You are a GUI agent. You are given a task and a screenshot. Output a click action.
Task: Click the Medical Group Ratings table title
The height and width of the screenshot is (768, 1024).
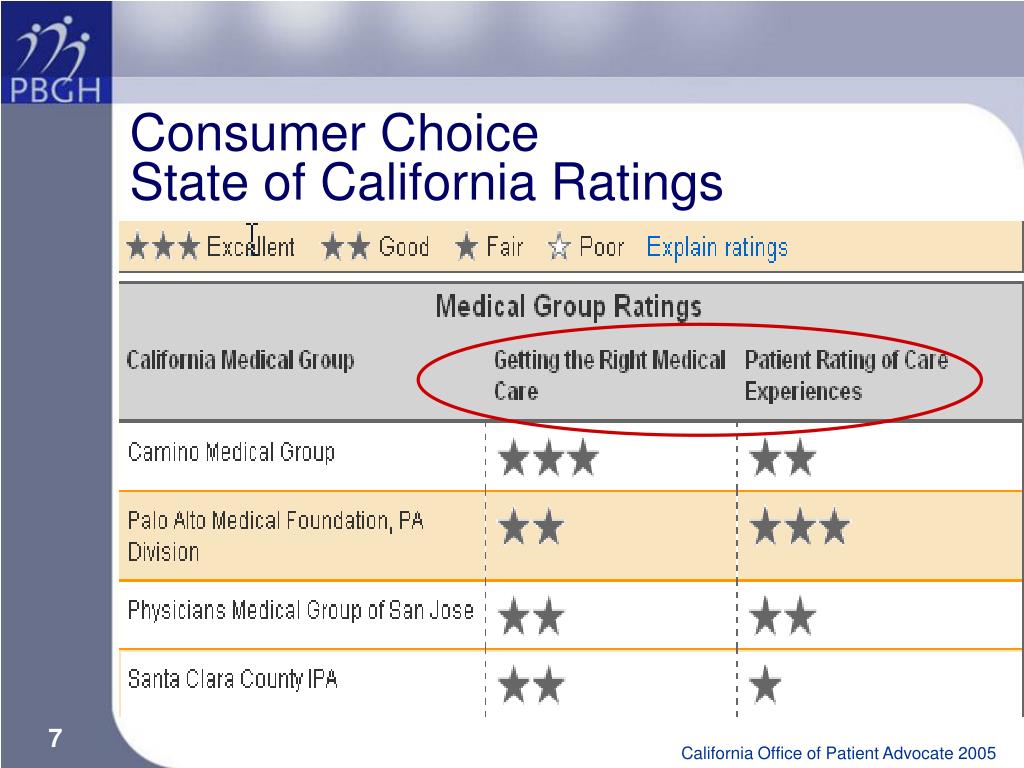(568, 306)
